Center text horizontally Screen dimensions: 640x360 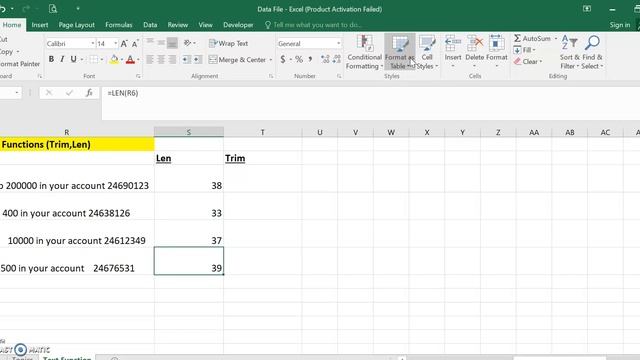coord(161,60)
